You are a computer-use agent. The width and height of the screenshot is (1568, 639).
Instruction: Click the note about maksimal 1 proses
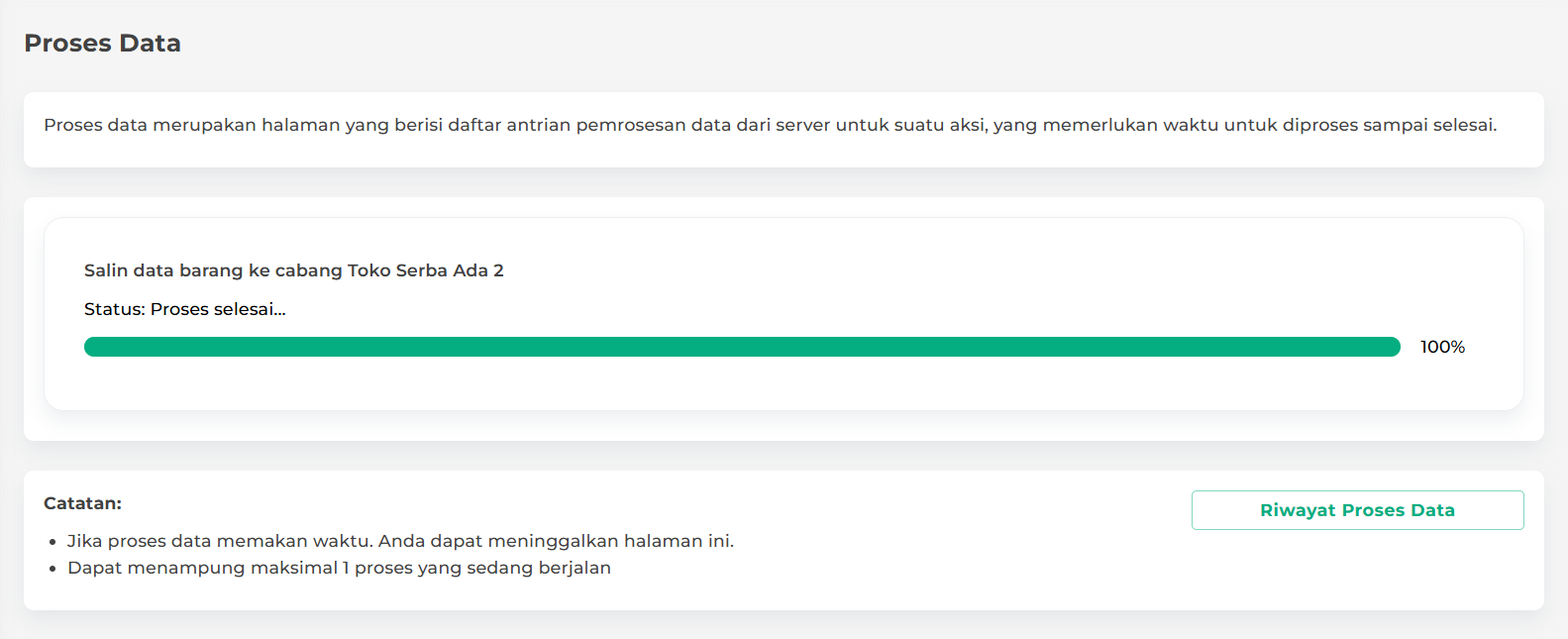339,568
